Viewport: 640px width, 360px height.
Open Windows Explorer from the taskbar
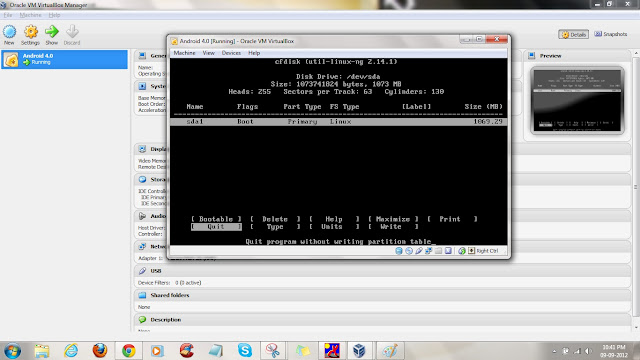42,351
